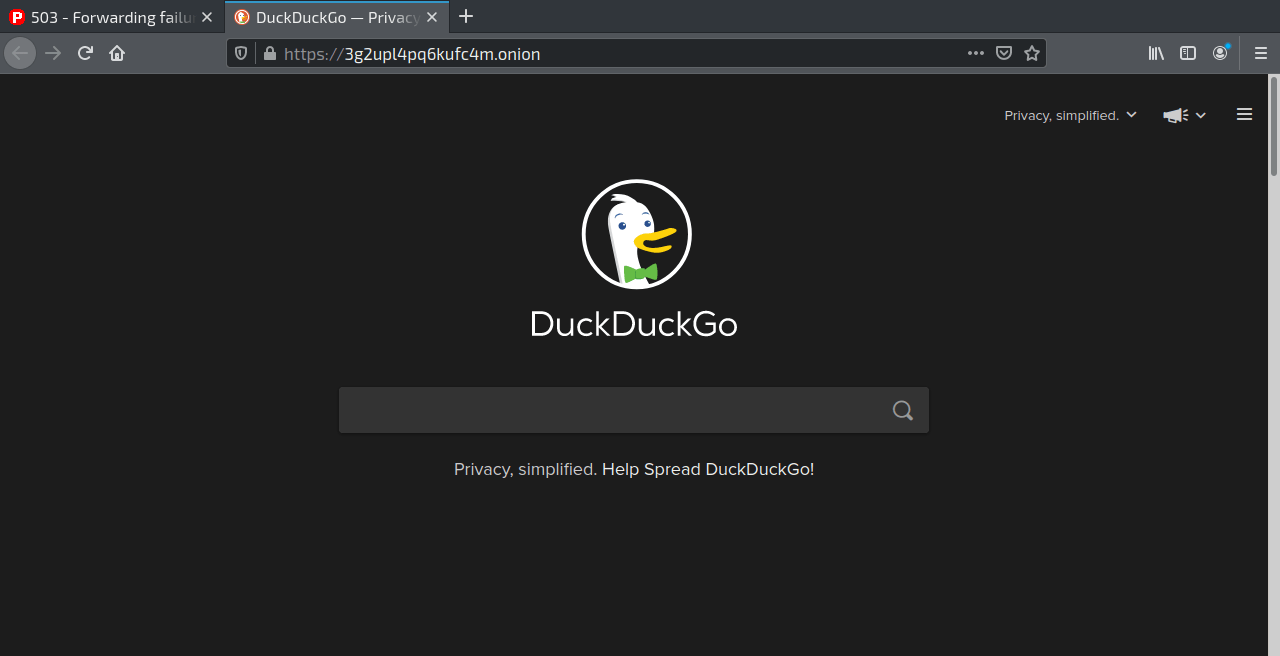Click the DuckDuckGo duck logo
This screenshot has height=656, width=1280.
pyautogui.click(x=637, y=234)
